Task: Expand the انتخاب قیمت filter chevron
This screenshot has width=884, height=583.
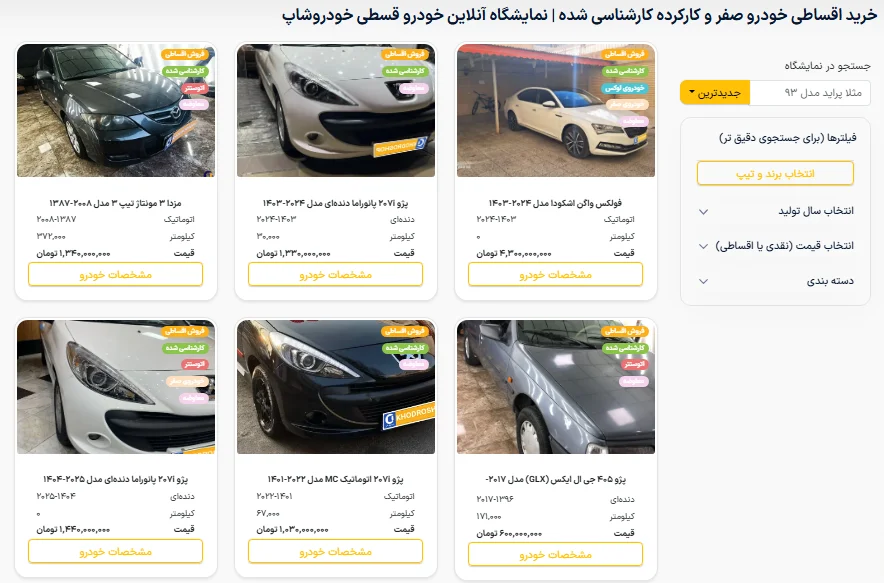Action: 703,246
